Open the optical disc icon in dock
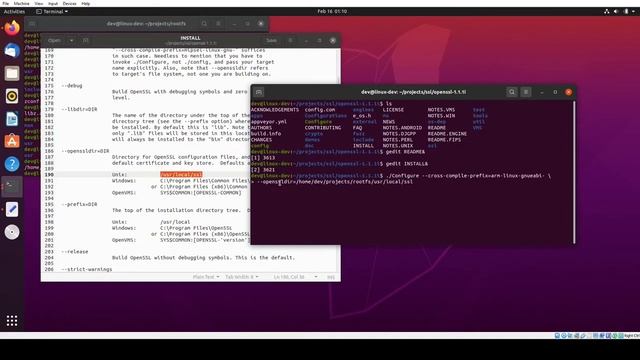The width and height of the screenshot is (640, 360). tap(12, 232)
